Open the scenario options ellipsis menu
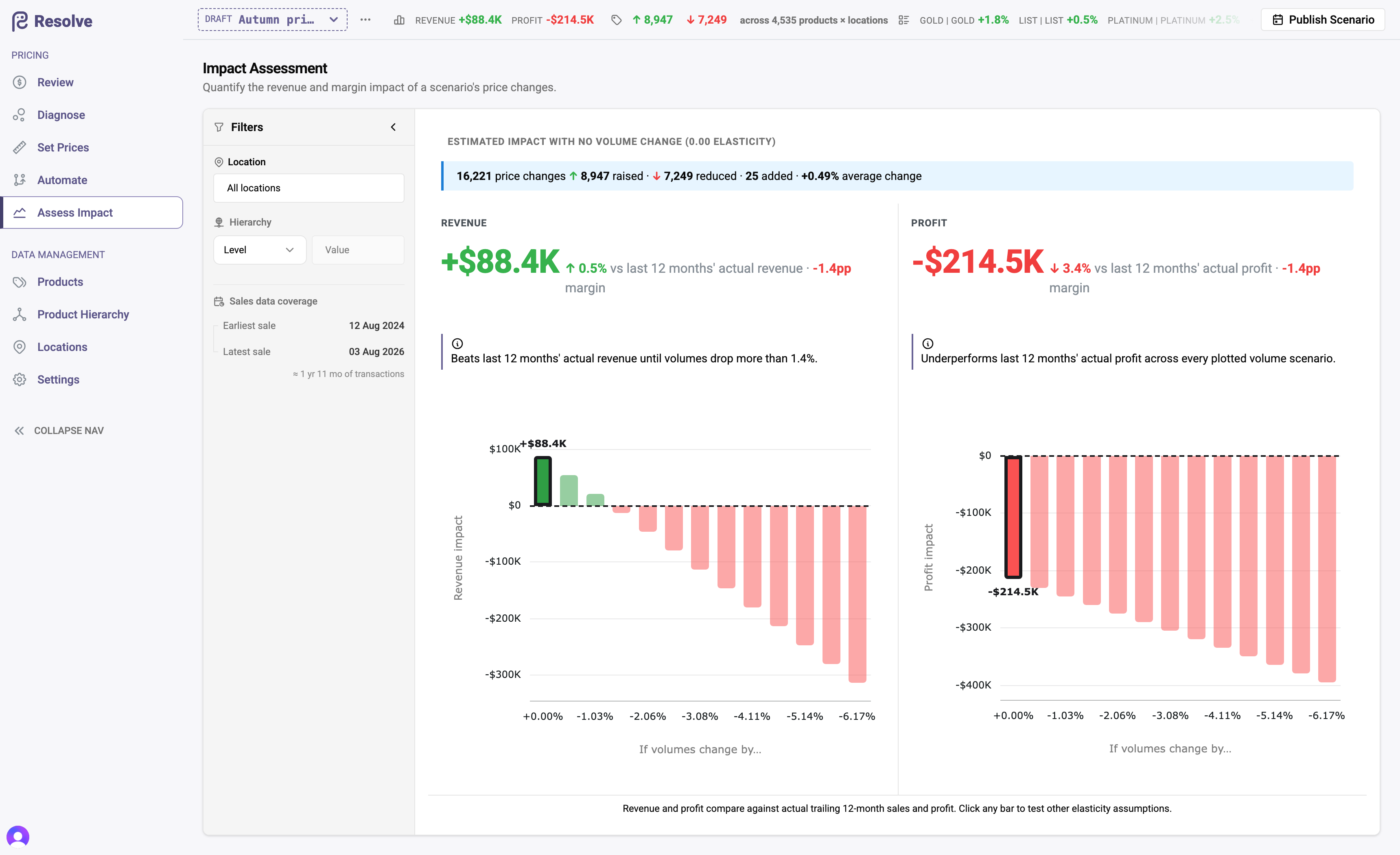Image resolution: width=1400 pixels, height=855 pixels. (x=365, y=20)
